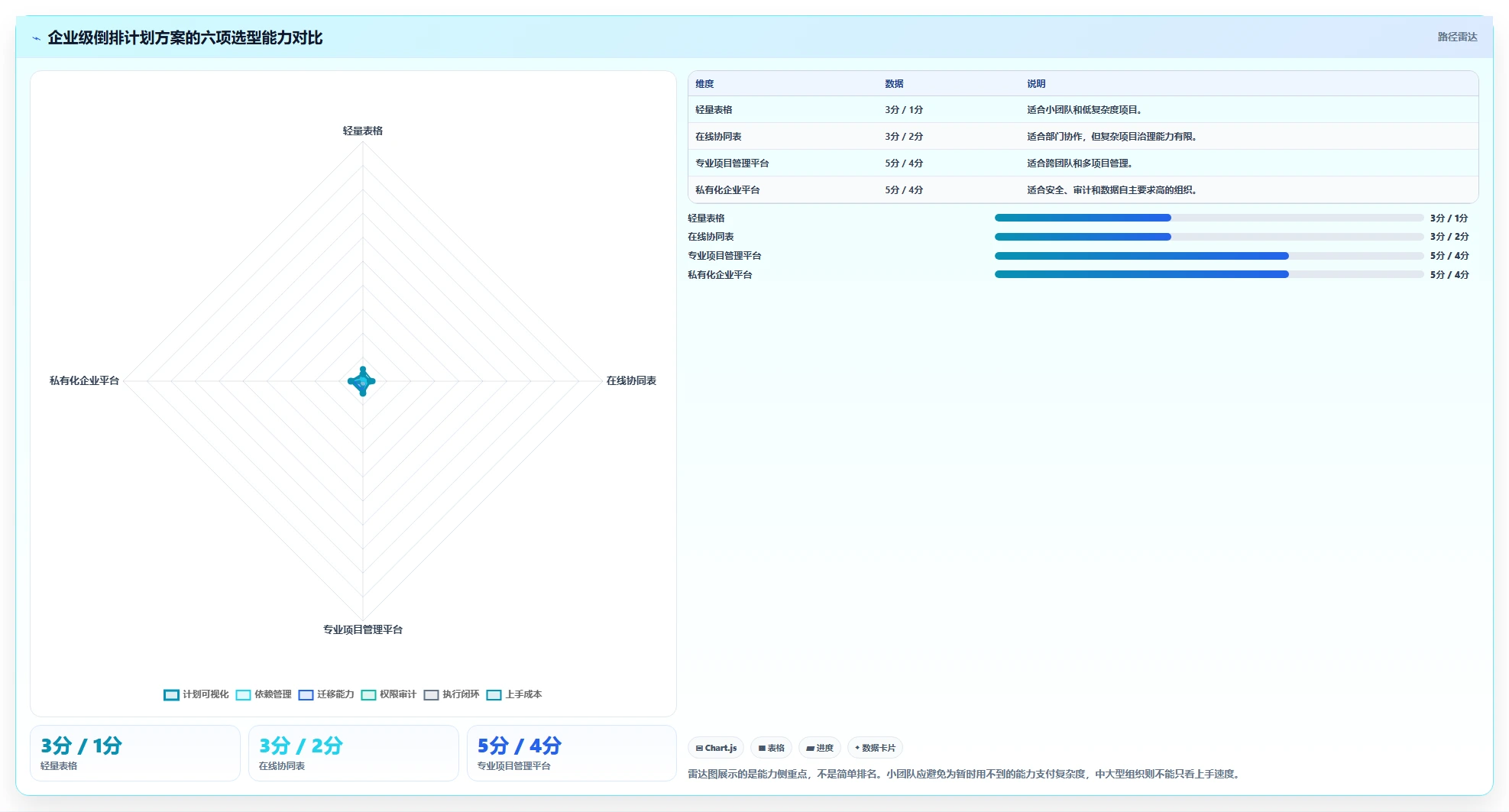Click the 轻量表格 progress bar
Viewport: 1509px width, 812px height.
pyautogui.click(x=1209, y=218)
